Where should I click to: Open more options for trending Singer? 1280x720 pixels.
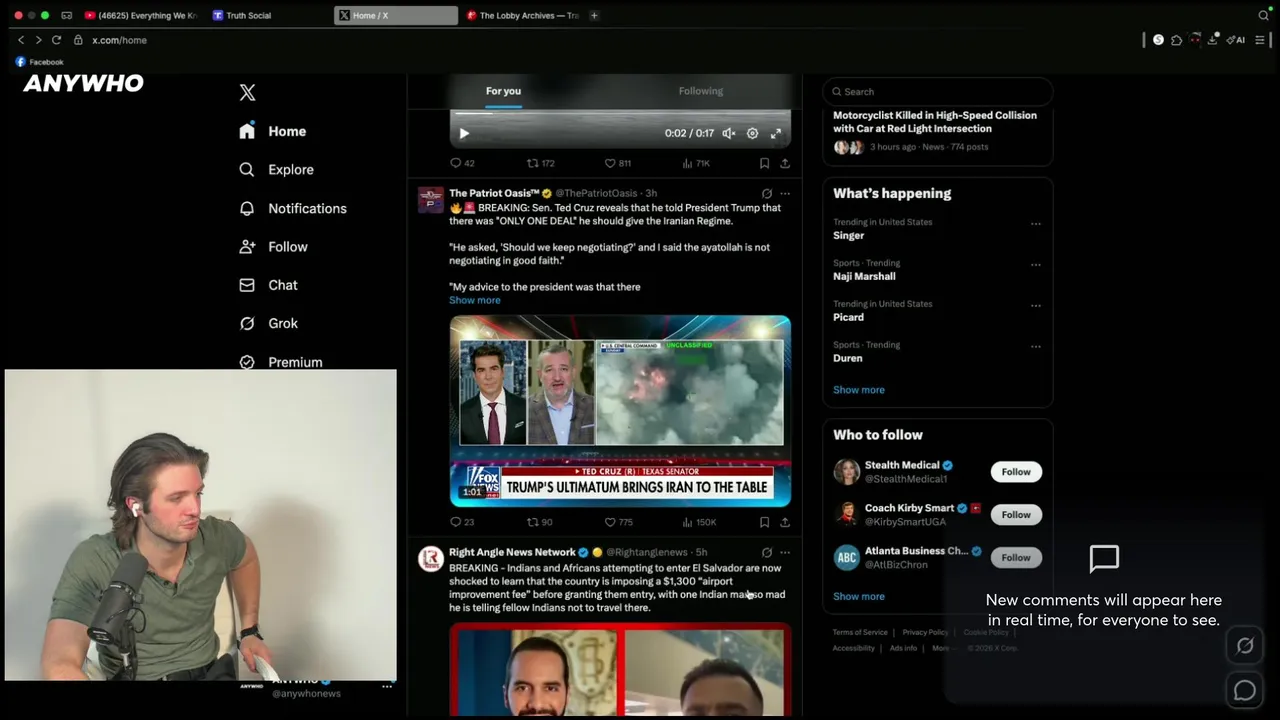(x=1035, y=224)
